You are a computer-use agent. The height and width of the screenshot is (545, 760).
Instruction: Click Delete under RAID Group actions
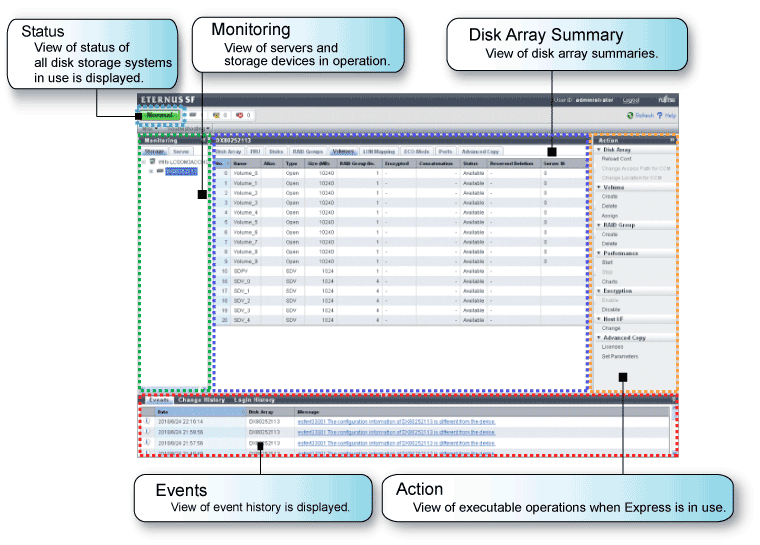609,243
